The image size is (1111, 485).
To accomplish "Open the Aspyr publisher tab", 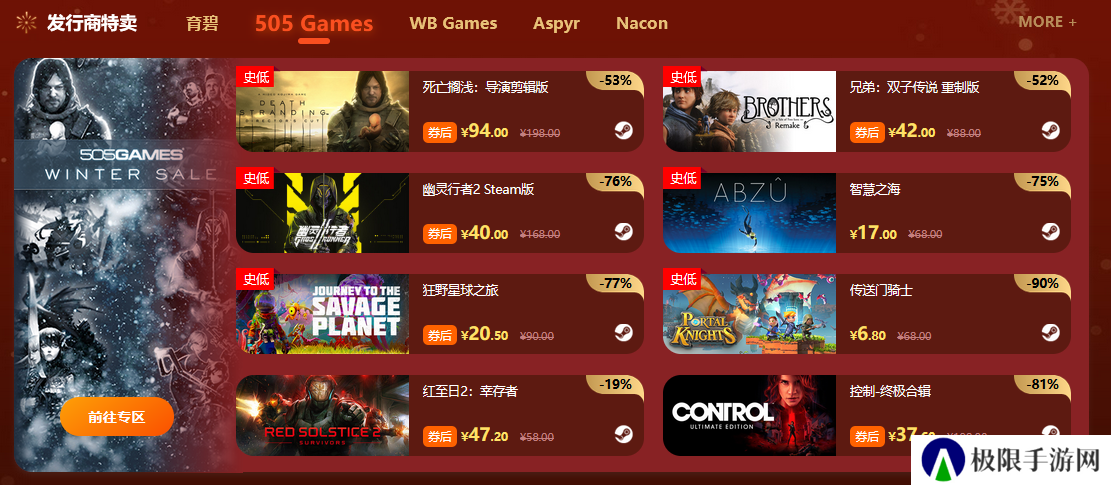I will 556,23.
